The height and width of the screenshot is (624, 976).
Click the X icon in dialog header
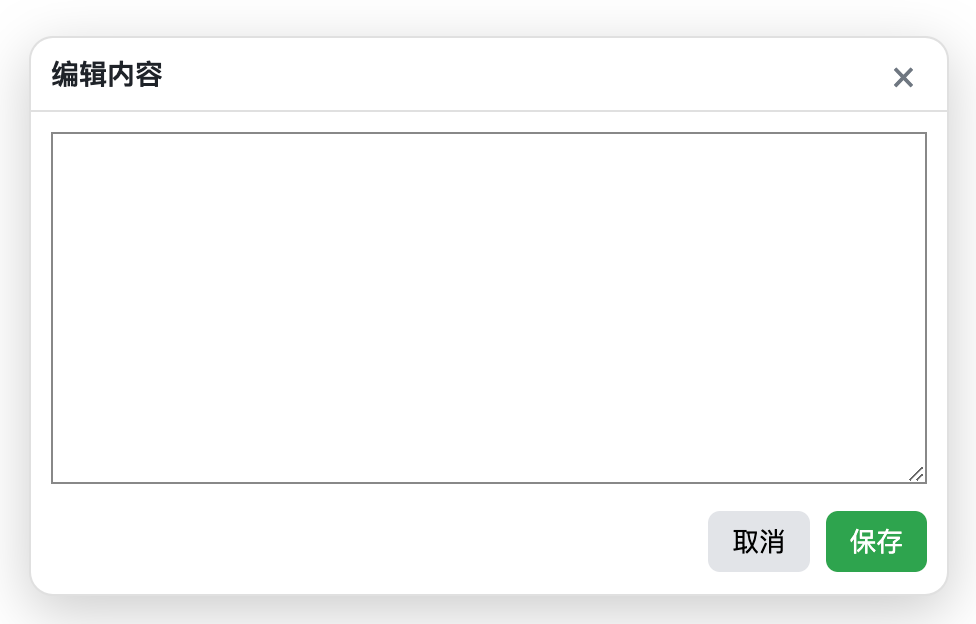click(x=903, y=78)
